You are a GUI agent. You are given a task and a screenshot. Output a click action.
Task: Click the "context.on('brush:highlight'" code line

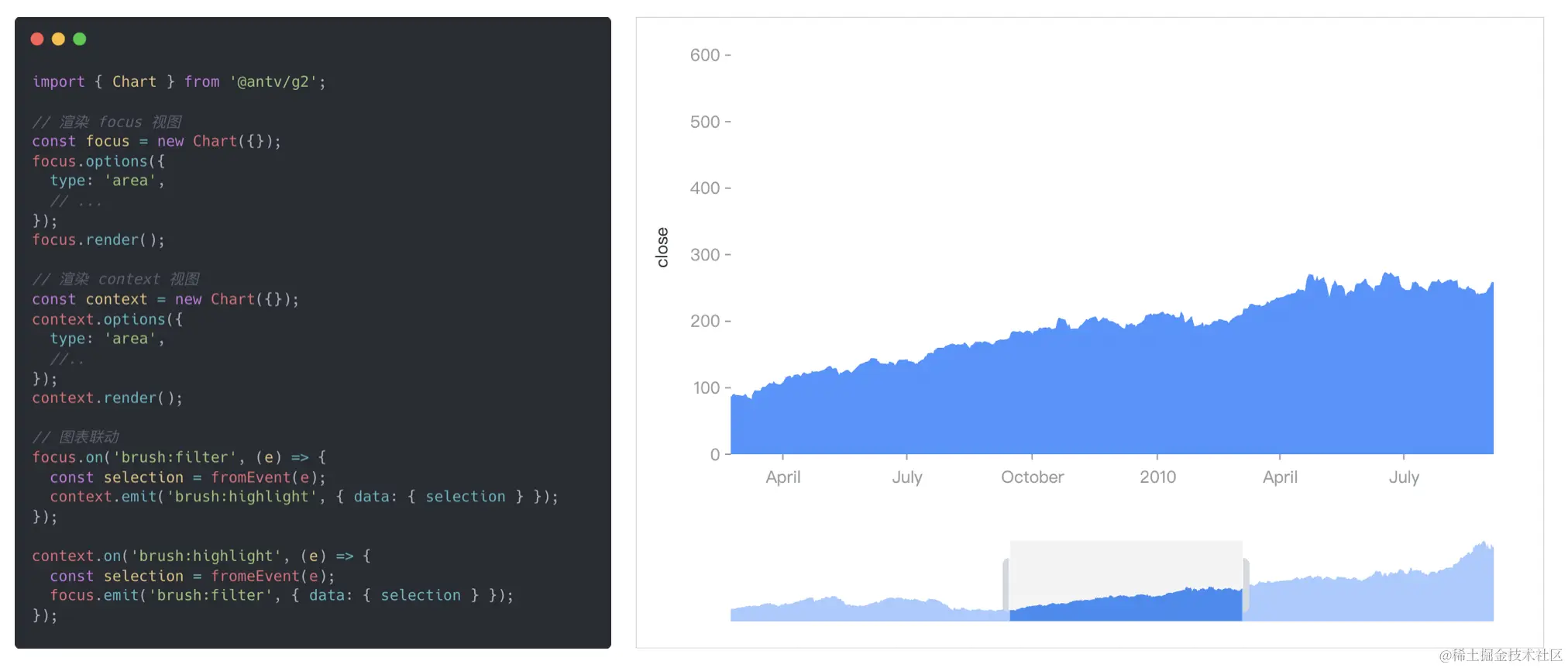201,556
